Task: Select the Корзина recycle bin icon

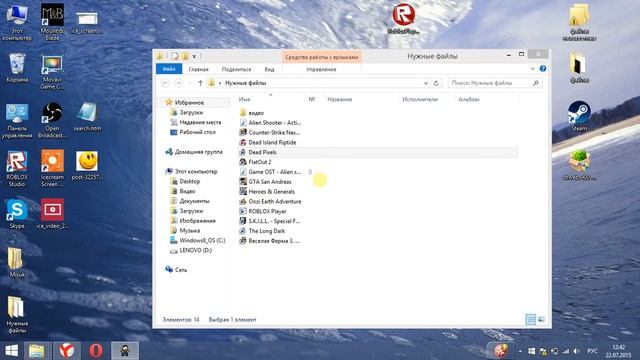Action: point(17,68)
